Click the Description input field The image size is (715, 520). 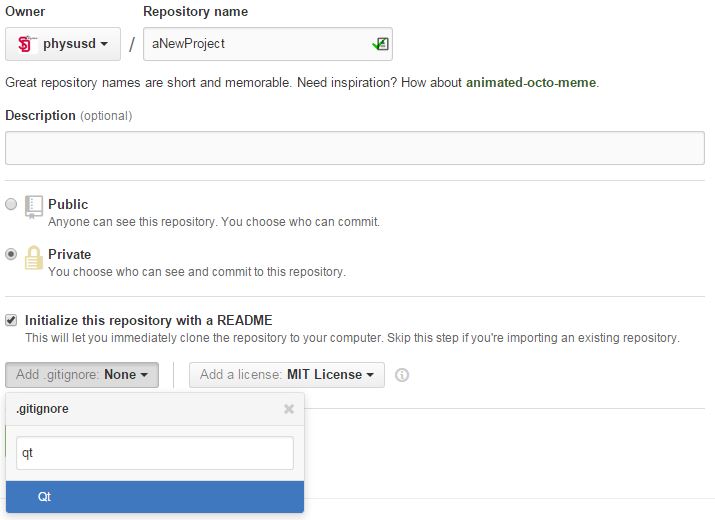tap(355, 148)
